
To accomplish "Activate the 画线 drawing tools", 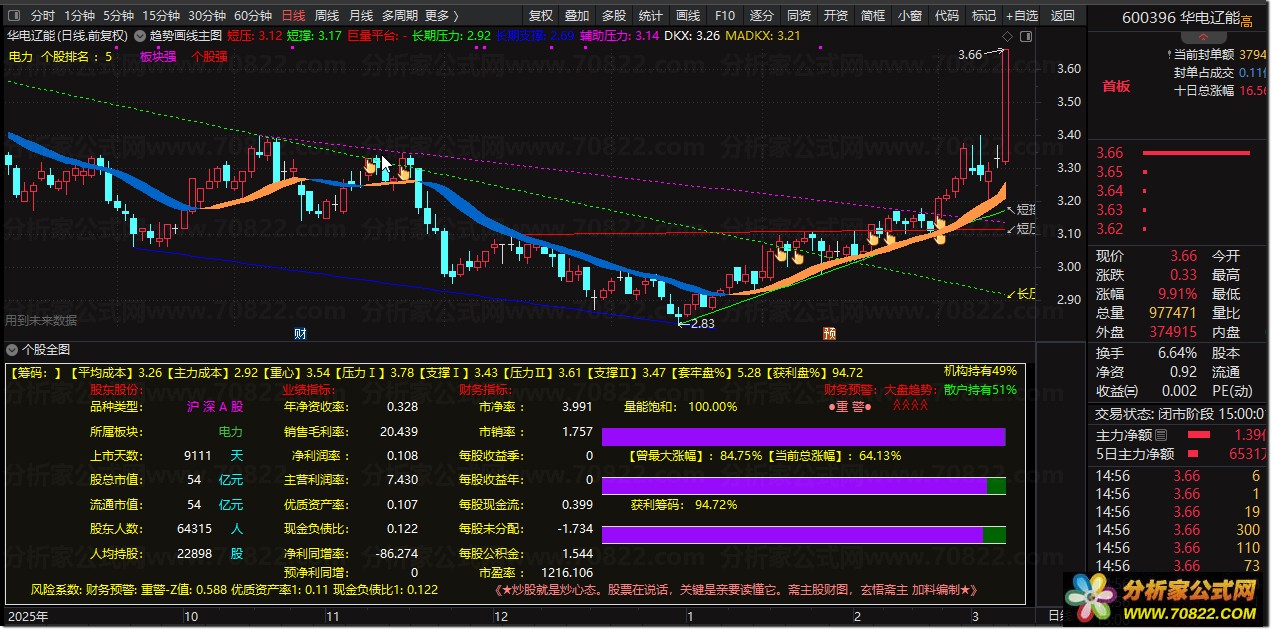I will (688, 16).
